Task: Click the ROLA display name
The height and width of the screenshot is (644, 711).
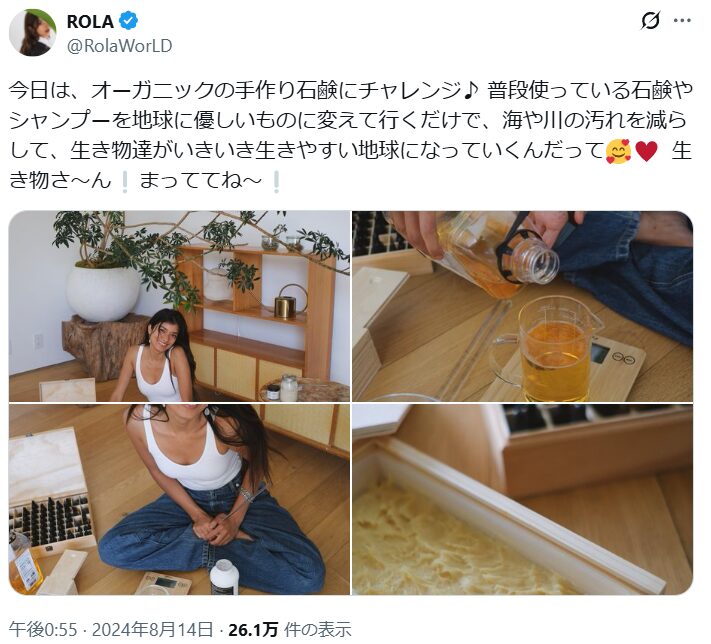Action: click(x=90, y=21)
